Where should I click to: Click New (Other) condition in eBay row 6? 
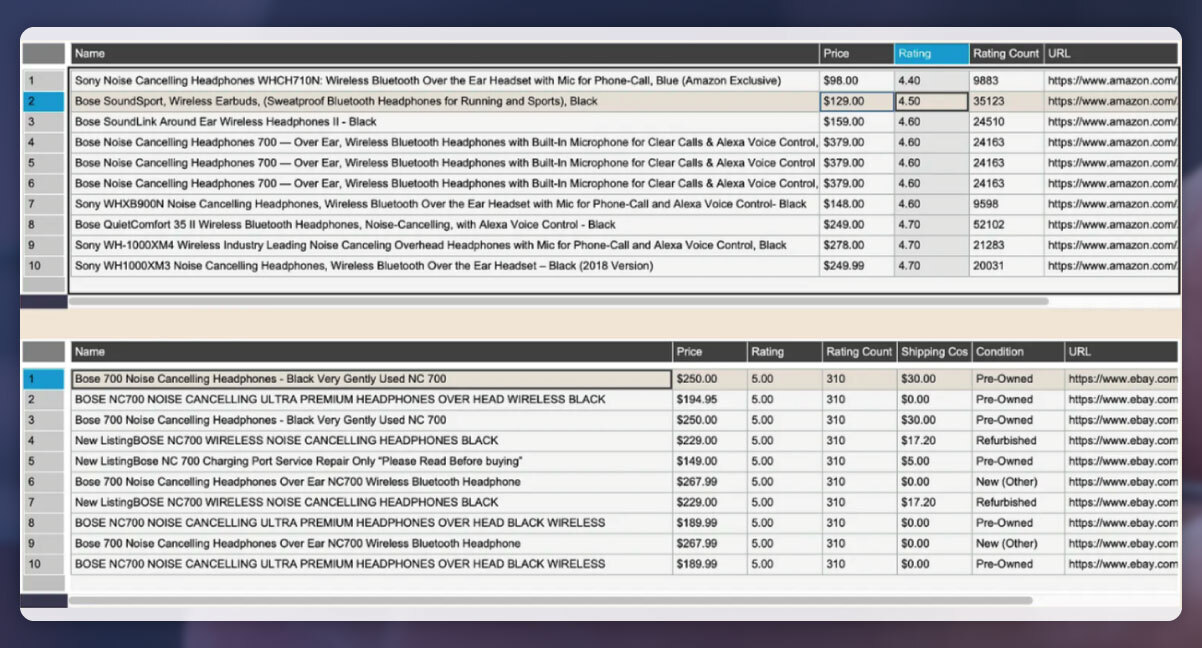(x=1018, y=482)
